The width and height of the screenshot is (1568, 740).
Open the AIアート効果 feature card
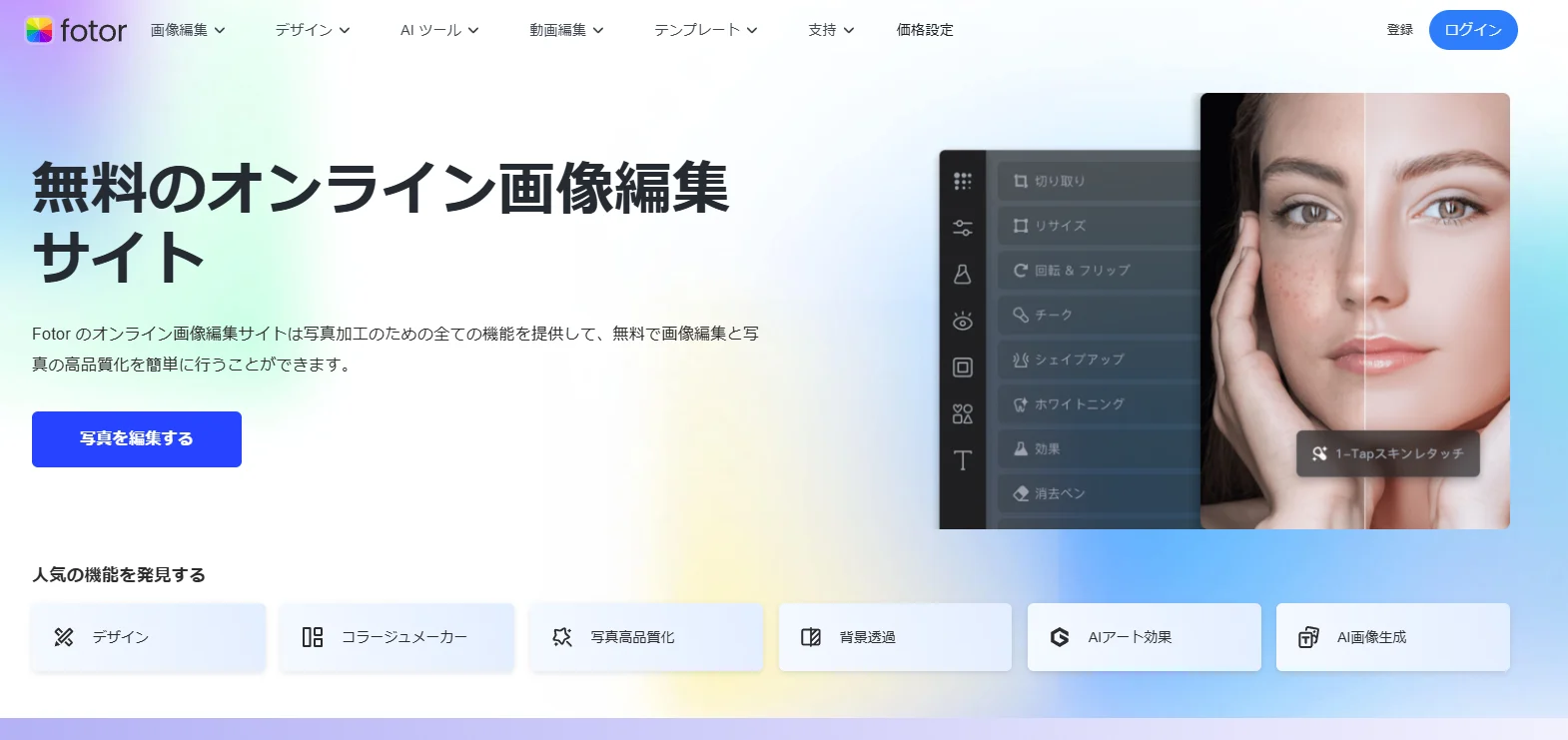tap(1145, 637)
